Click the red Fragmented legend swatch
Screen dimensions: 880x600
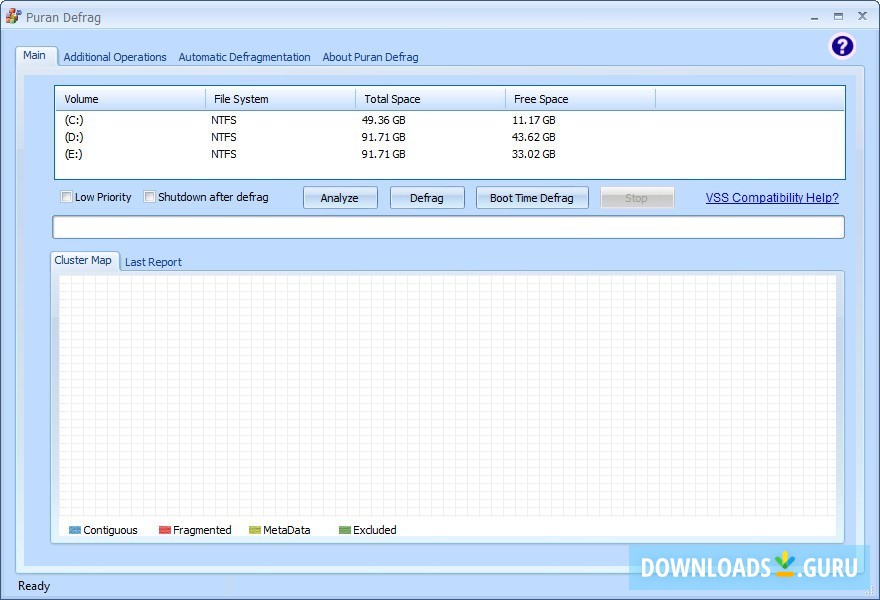click(165, 530)
